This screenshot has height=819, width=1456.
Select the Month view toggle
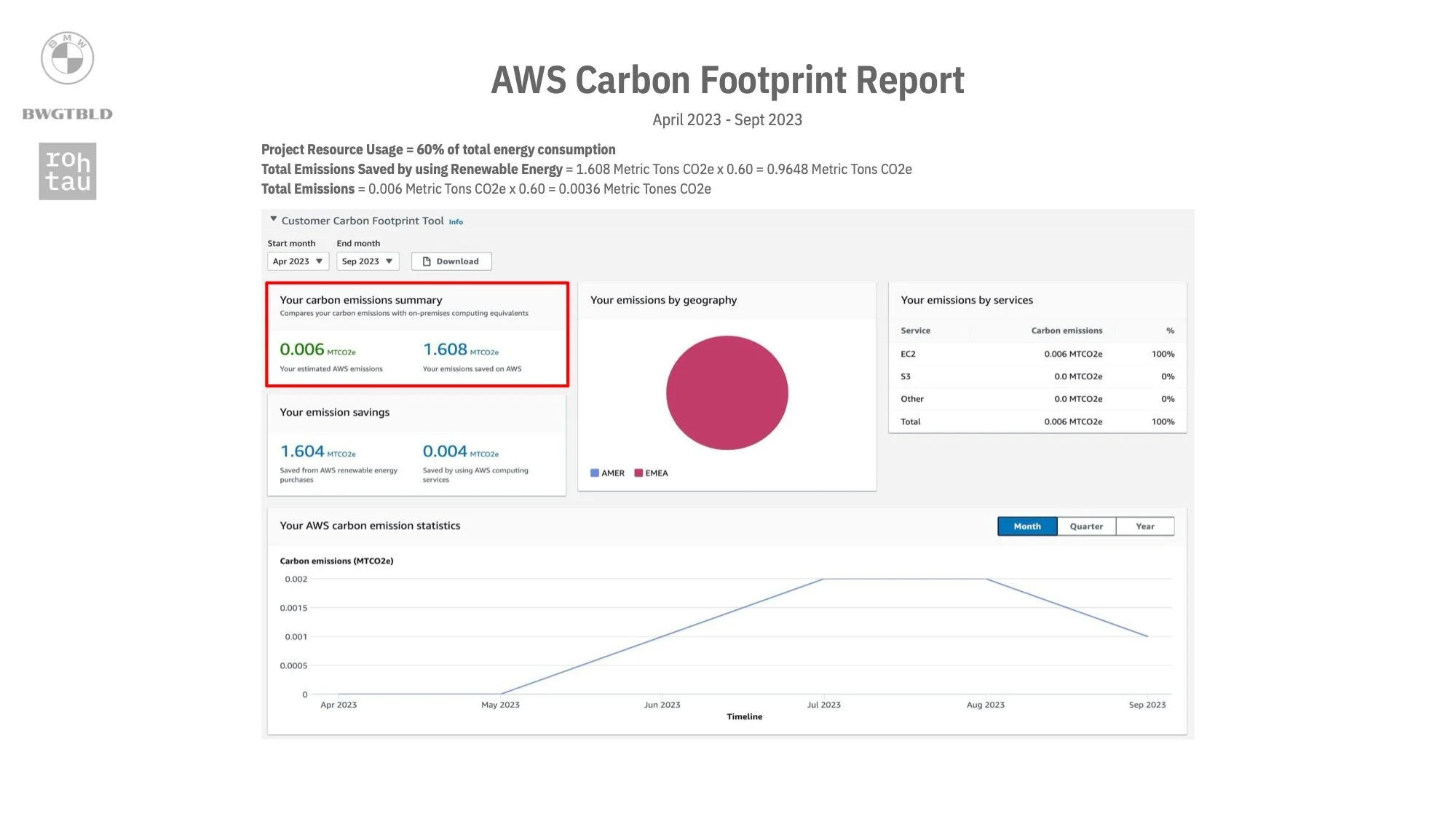point(1026,526)
